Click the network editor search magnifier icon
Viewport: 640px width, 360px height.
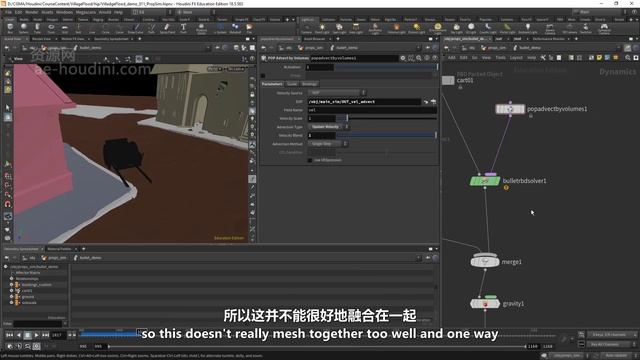point(628,58)
